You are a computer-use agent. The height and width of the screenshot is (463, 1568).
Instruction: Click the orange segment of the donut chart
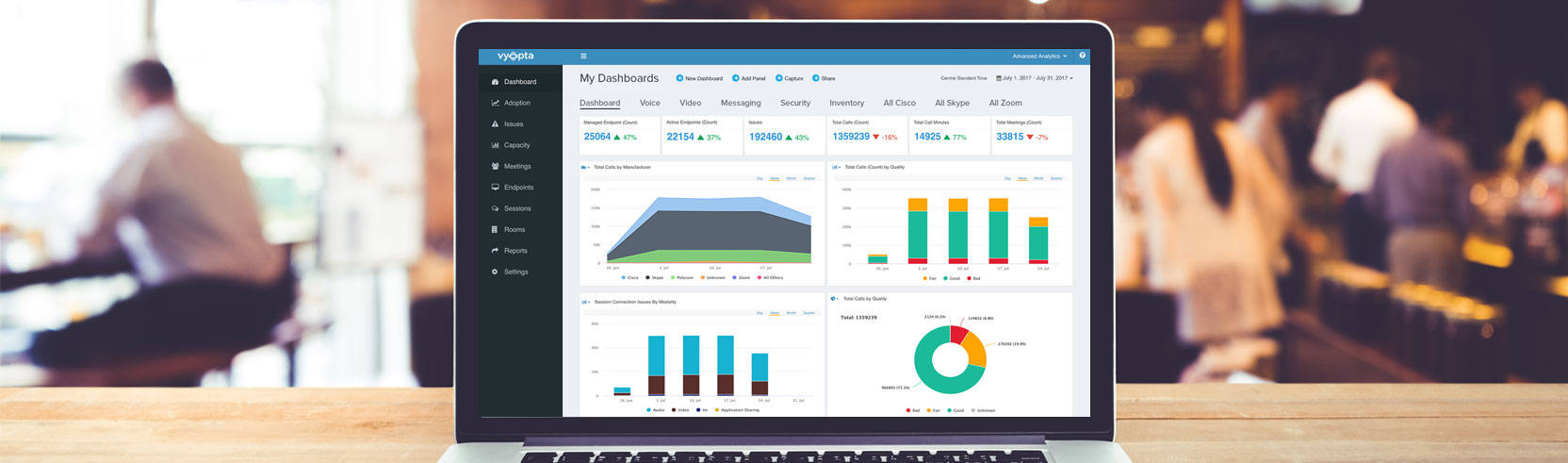pyautogui.click(x=976, y=350)
